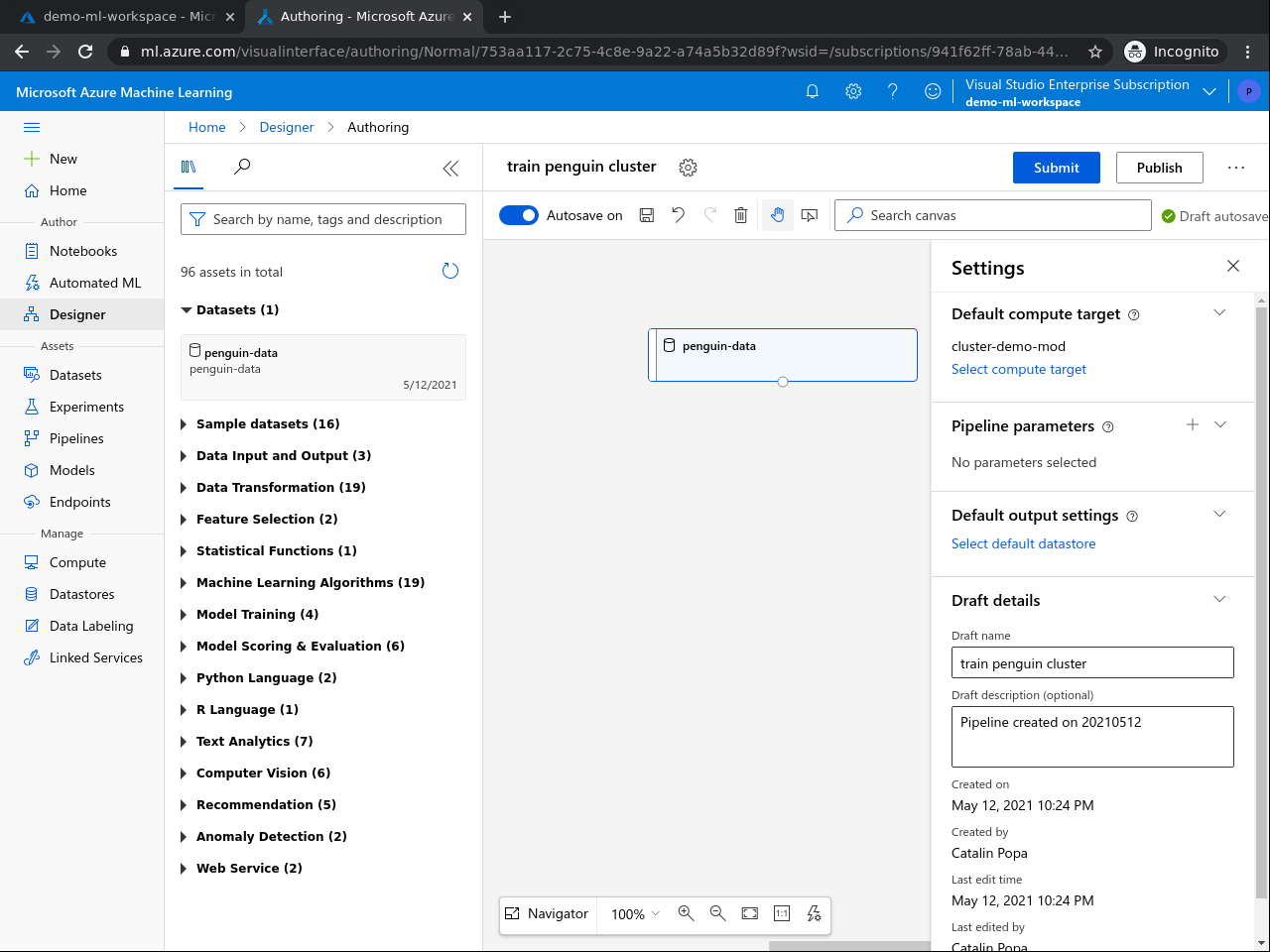Click the Submit button
Viewport: 1270px width, 952px height.
[1056, 167]
